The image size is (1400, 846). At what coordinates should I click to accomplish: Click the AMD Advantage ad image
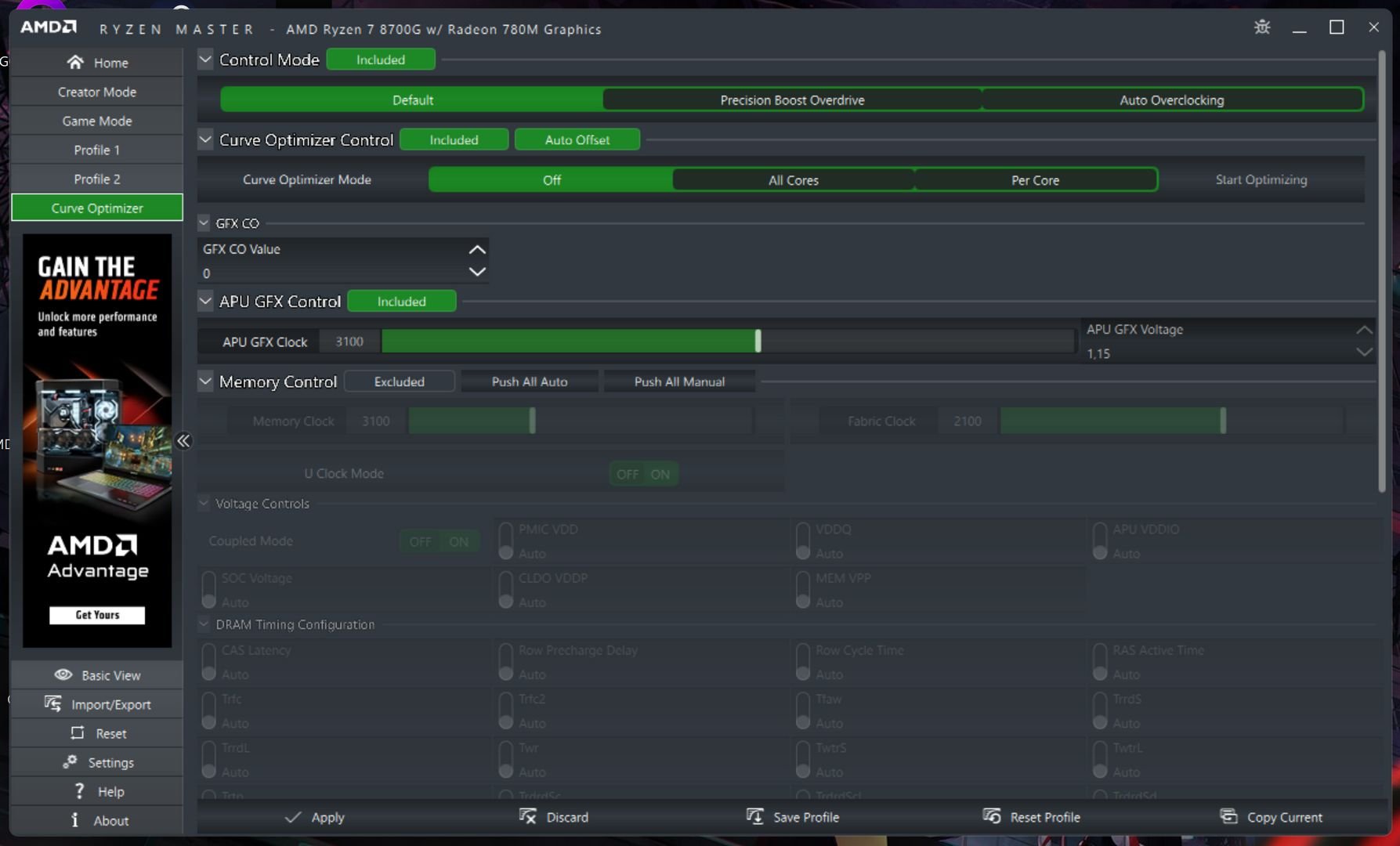point(97,440)
